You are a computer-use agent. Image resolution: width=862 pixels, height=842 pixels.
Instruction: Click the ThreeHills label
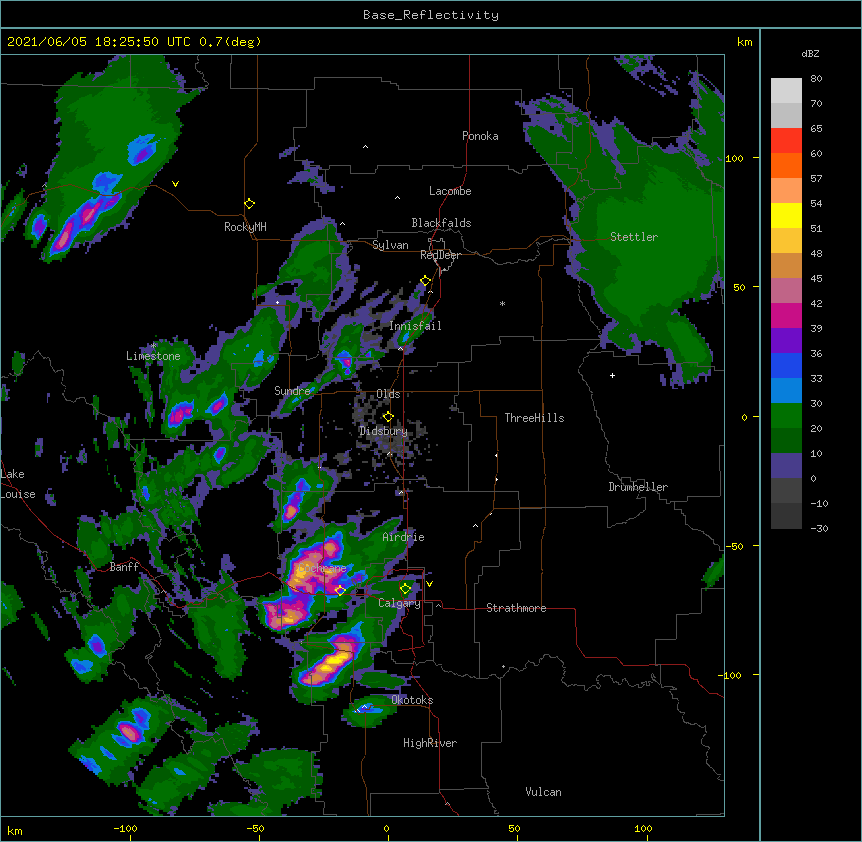534,418
